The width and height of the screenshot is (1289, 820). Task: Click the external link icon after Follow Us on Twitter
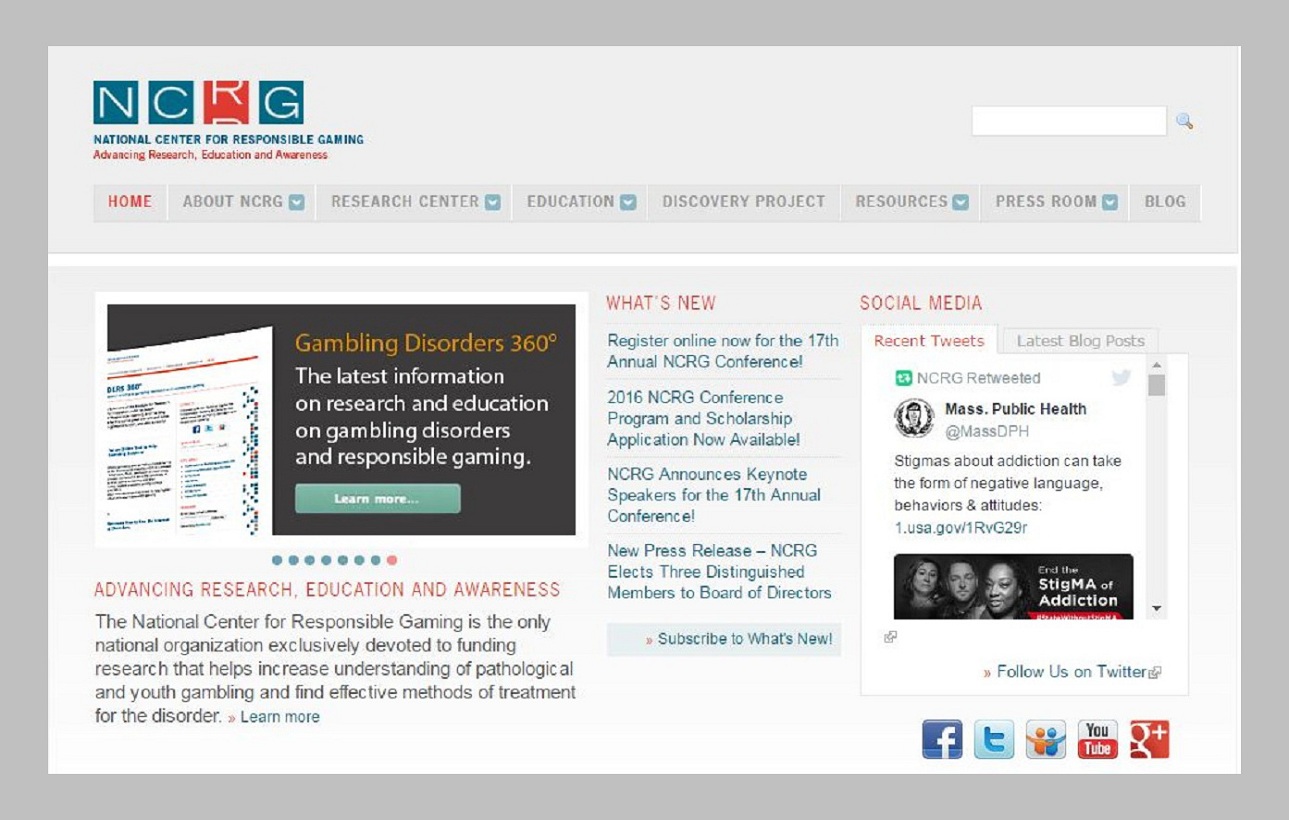click(x=1156, y=673)
